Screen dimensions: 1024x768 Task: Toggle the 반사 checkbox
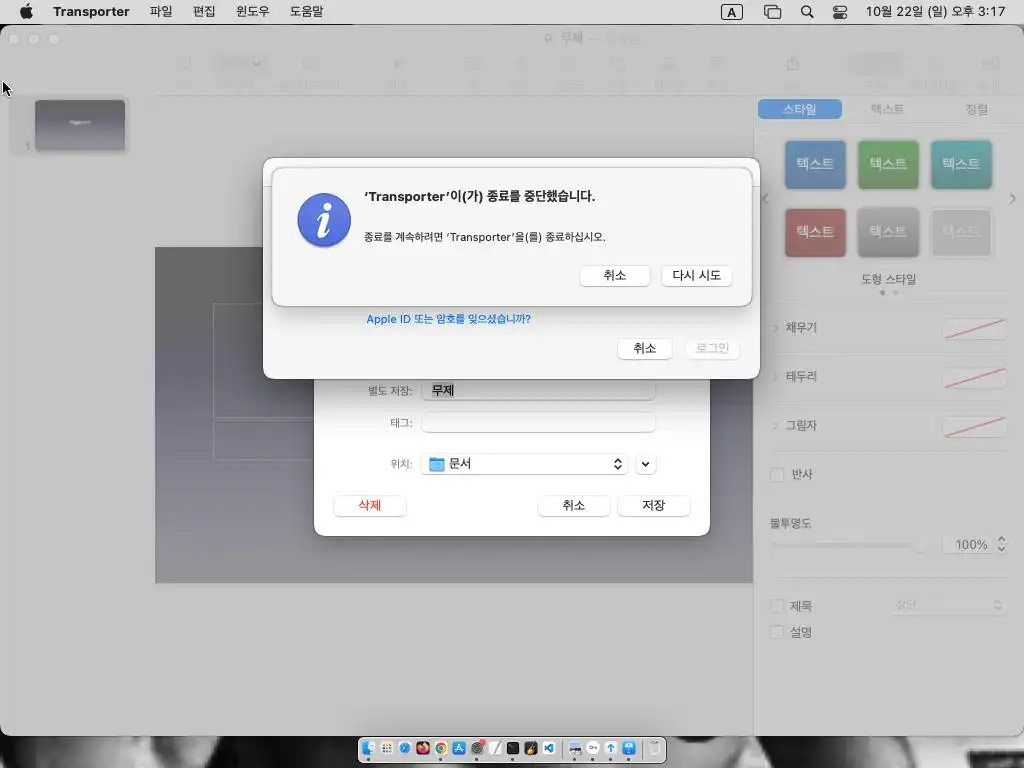(776, 475)
